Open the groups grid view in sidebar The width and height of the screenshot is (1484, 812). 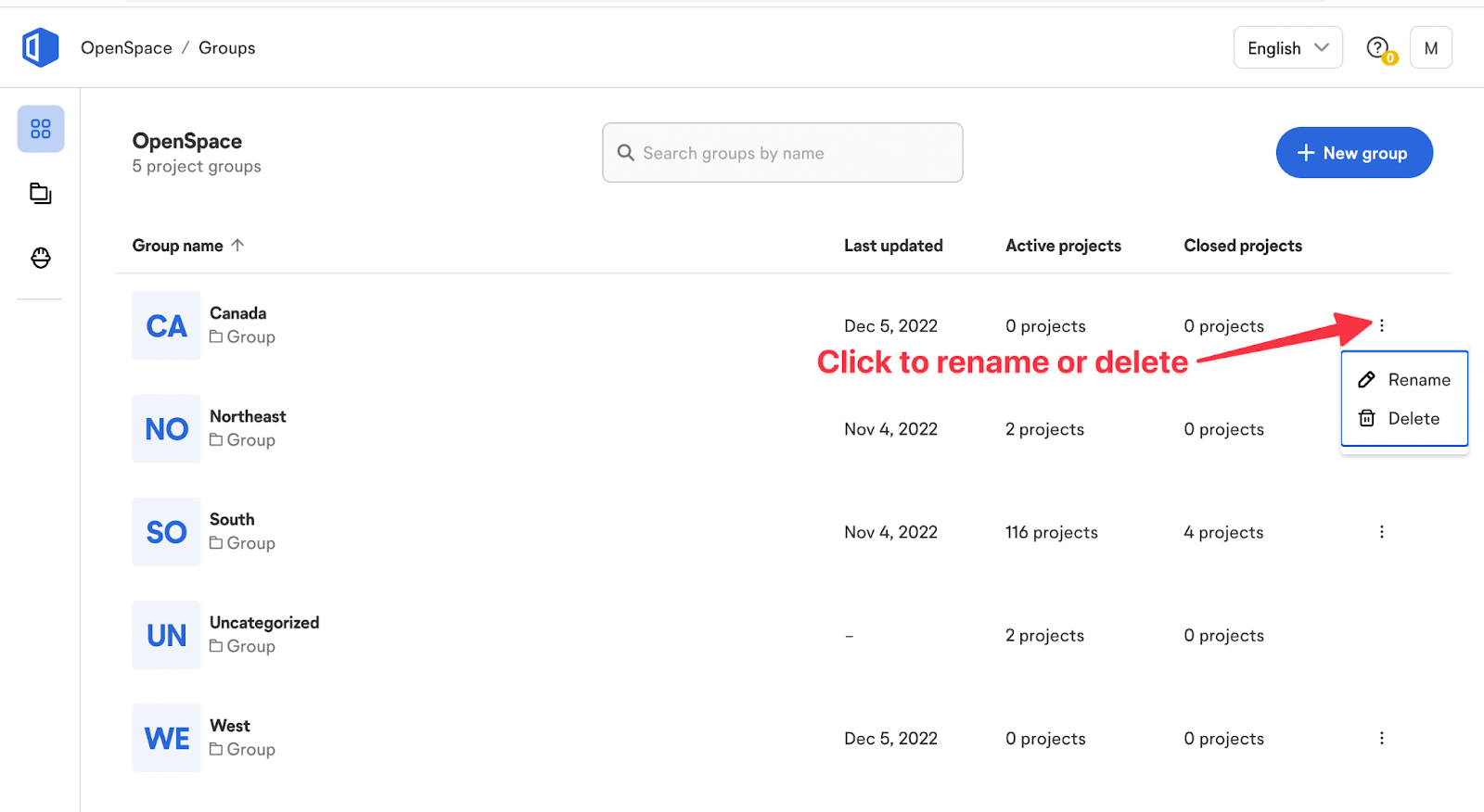click(x=41, y=129)
